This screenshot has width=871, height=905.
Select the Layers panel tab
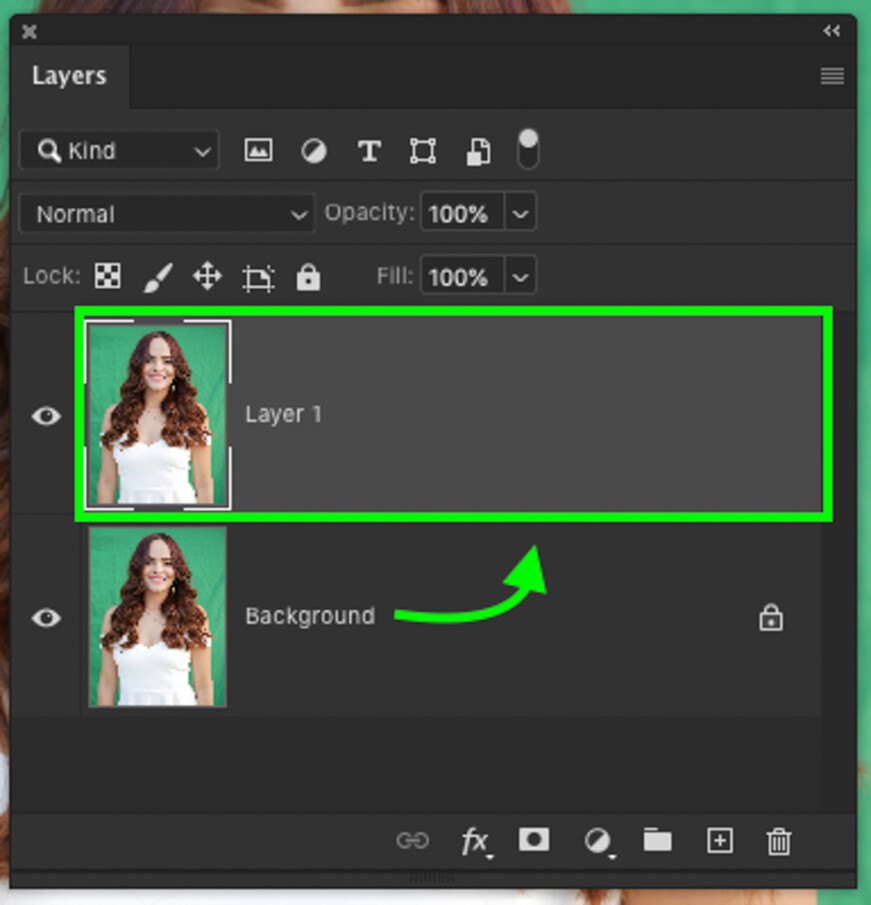coord(70,75)
